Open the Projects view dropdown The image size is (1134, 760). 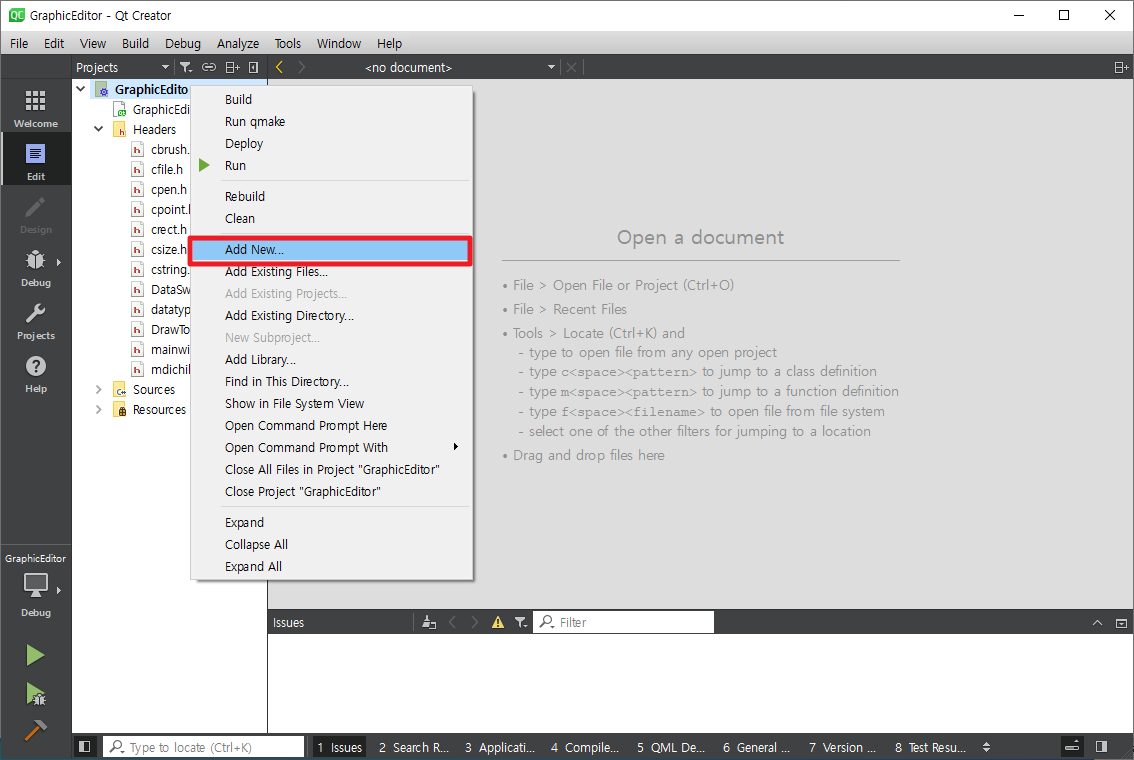click(122, 67)
